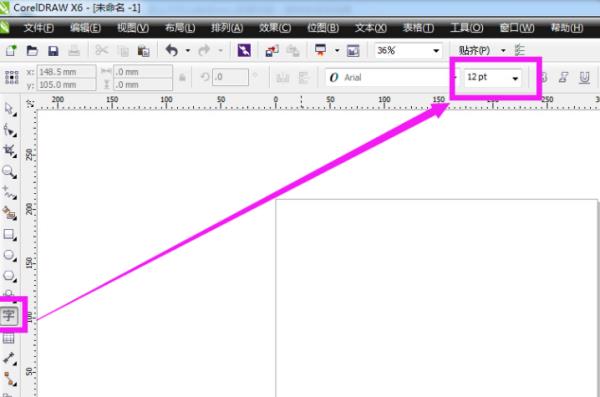This screenshot has height=397, width=600.
Task: Toggle underline text formatting
Action: click(x=584, y=77)
